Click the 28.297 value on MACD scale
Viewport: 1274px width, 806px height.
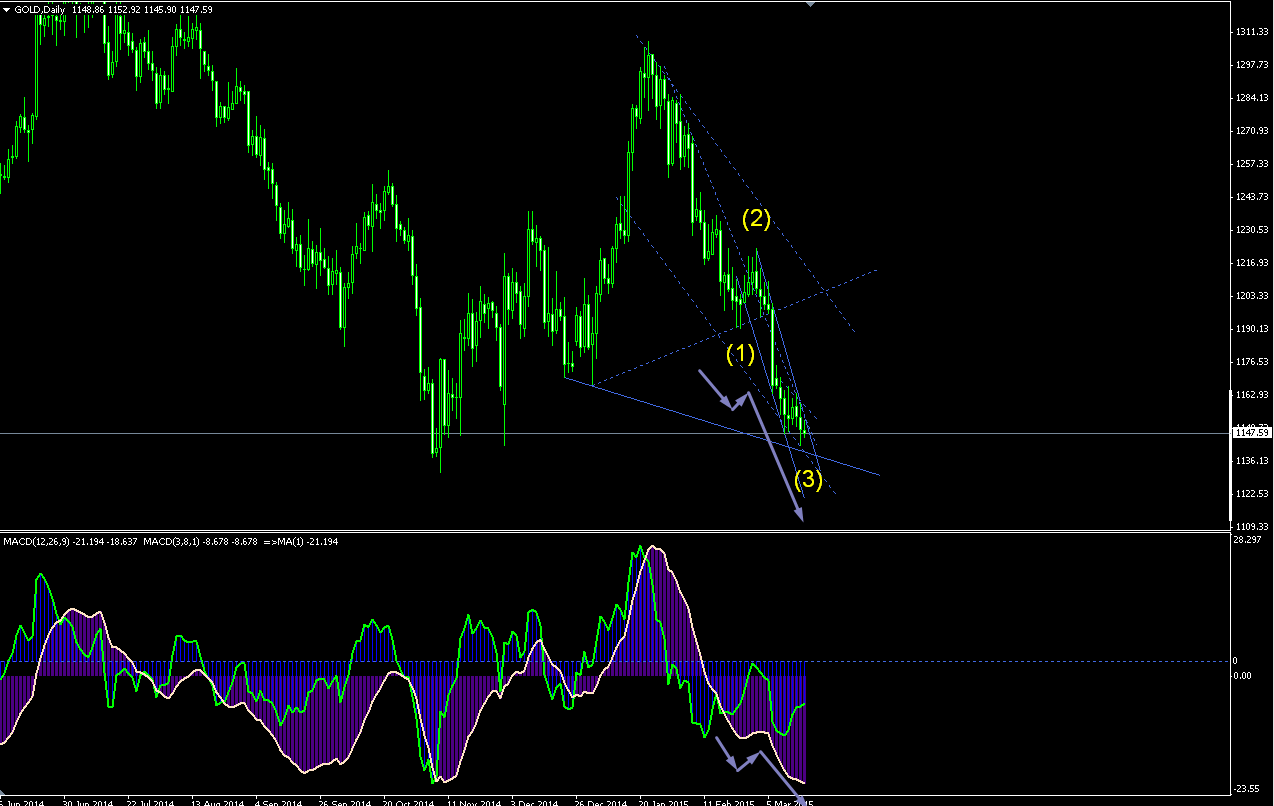tap(1249, 540)
